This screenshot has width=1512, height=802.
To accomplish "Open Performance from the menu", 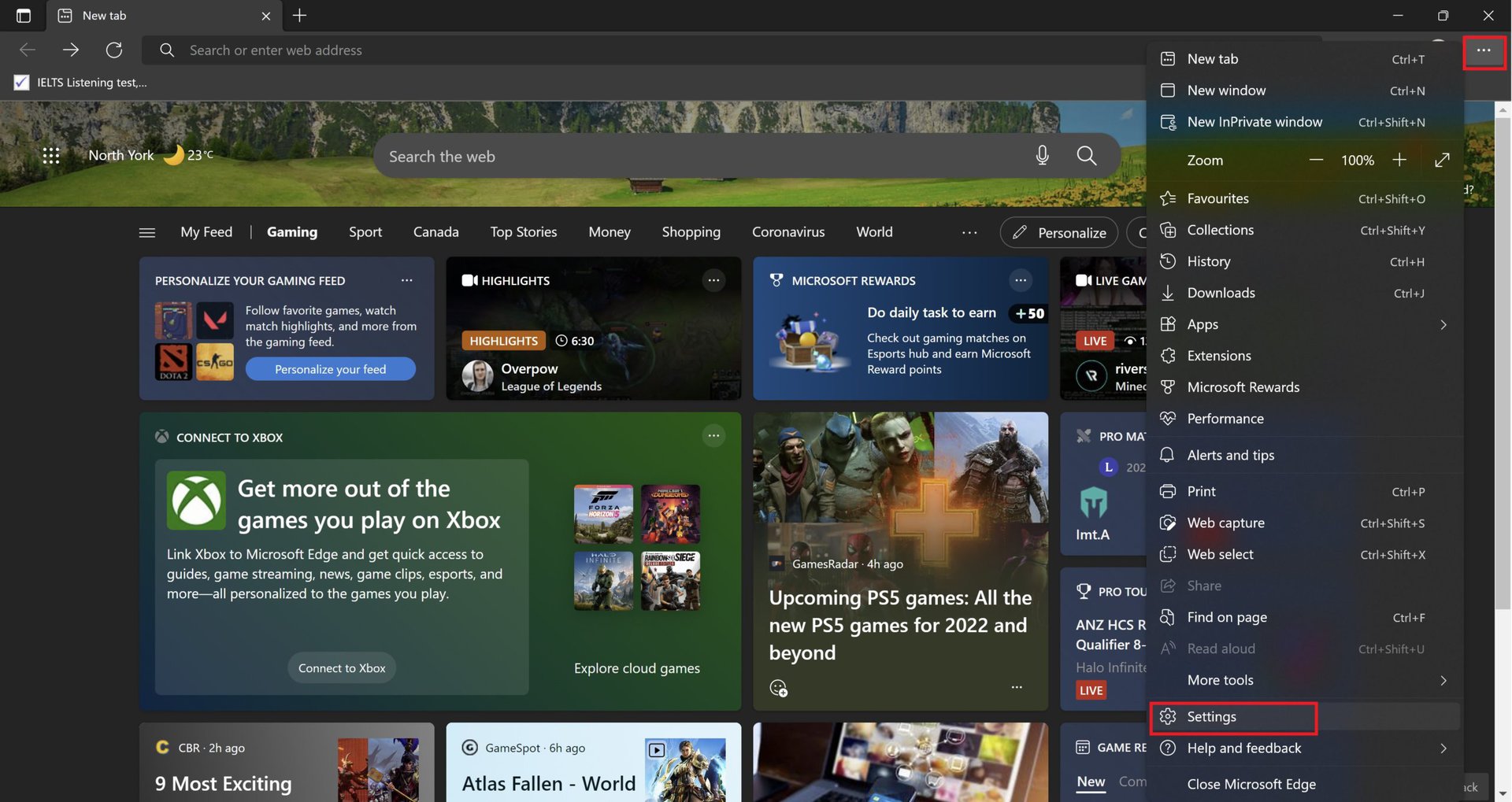I will (x=1304, y=419).
